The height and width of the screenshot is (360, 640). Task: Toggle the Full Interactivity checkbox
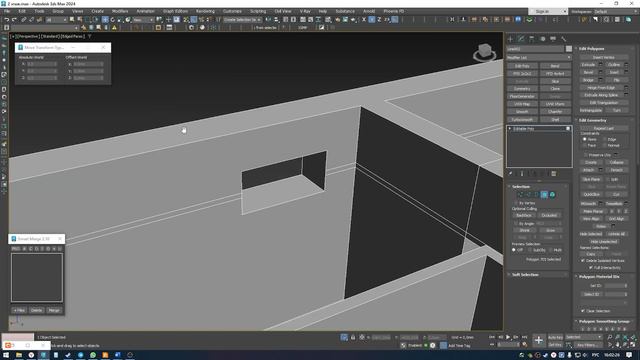click(591, 268)
